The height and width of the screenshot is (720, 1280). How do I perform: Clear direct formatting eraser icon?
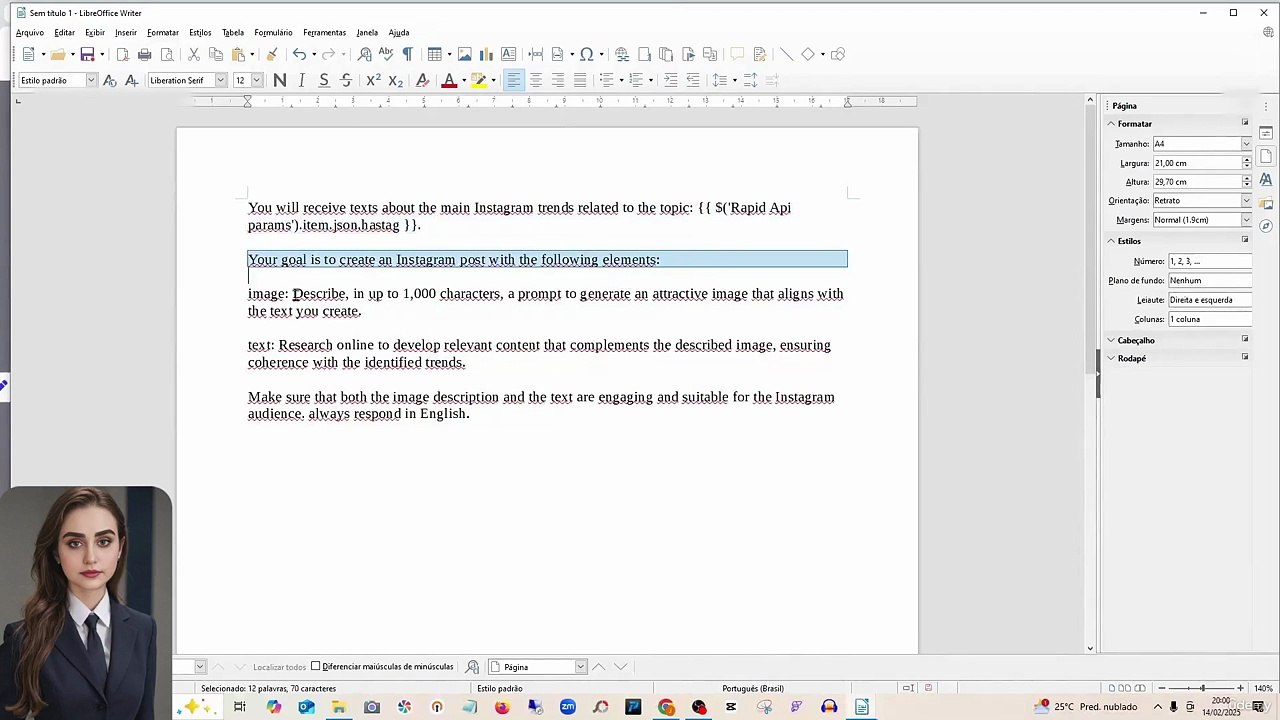click(x=422, y=80)
